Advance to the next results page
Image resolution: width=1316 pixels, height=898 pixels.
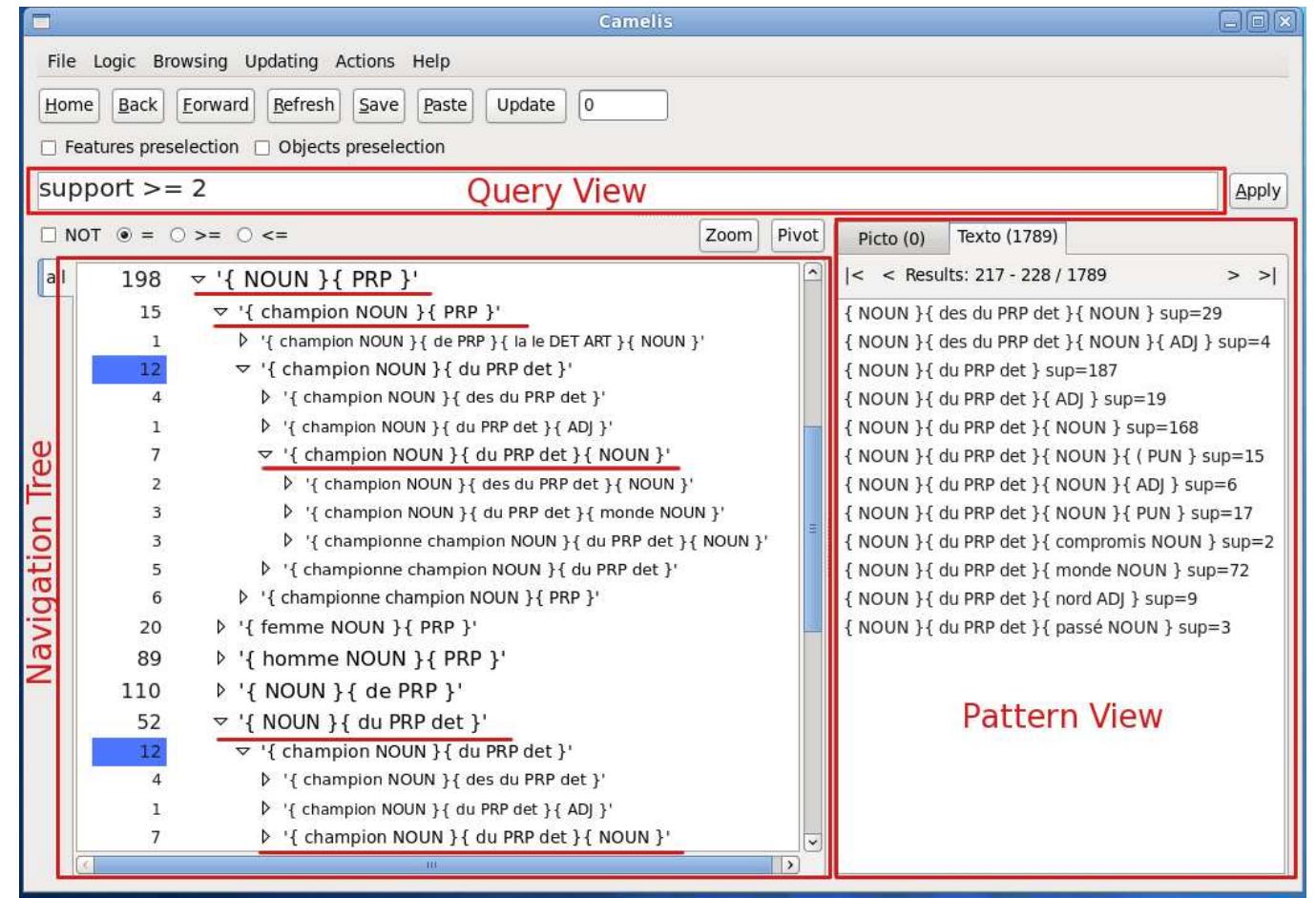click(x=1233, y=276)
